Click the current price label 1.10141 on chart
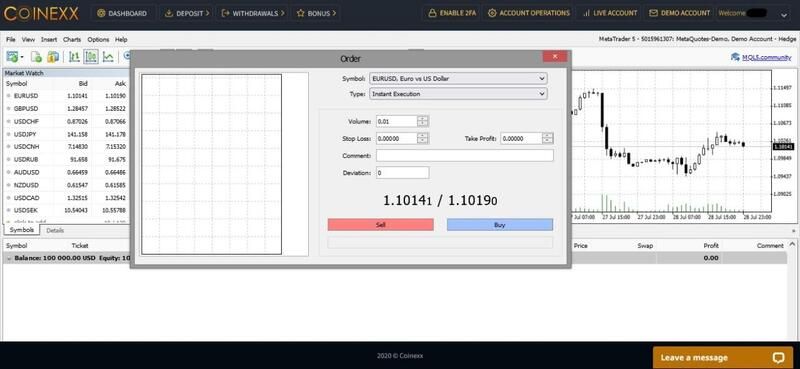800x369 pixels. 783,146
